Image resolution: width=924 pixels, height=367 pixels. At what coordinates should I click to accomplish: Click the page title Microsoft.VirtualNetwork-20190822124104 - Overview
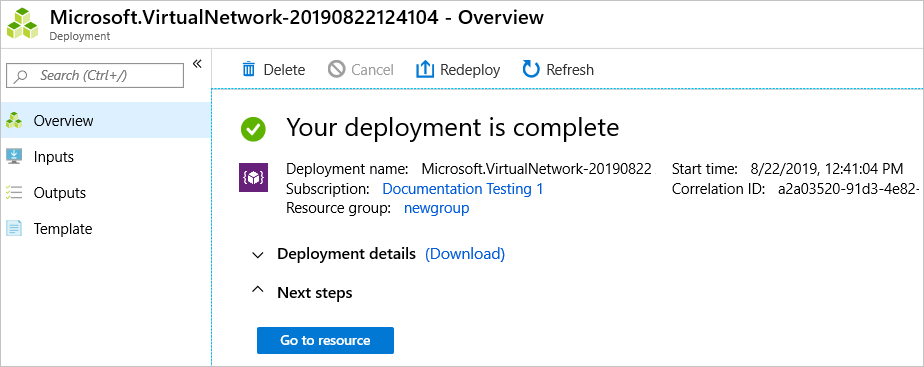tap(296, 17)
